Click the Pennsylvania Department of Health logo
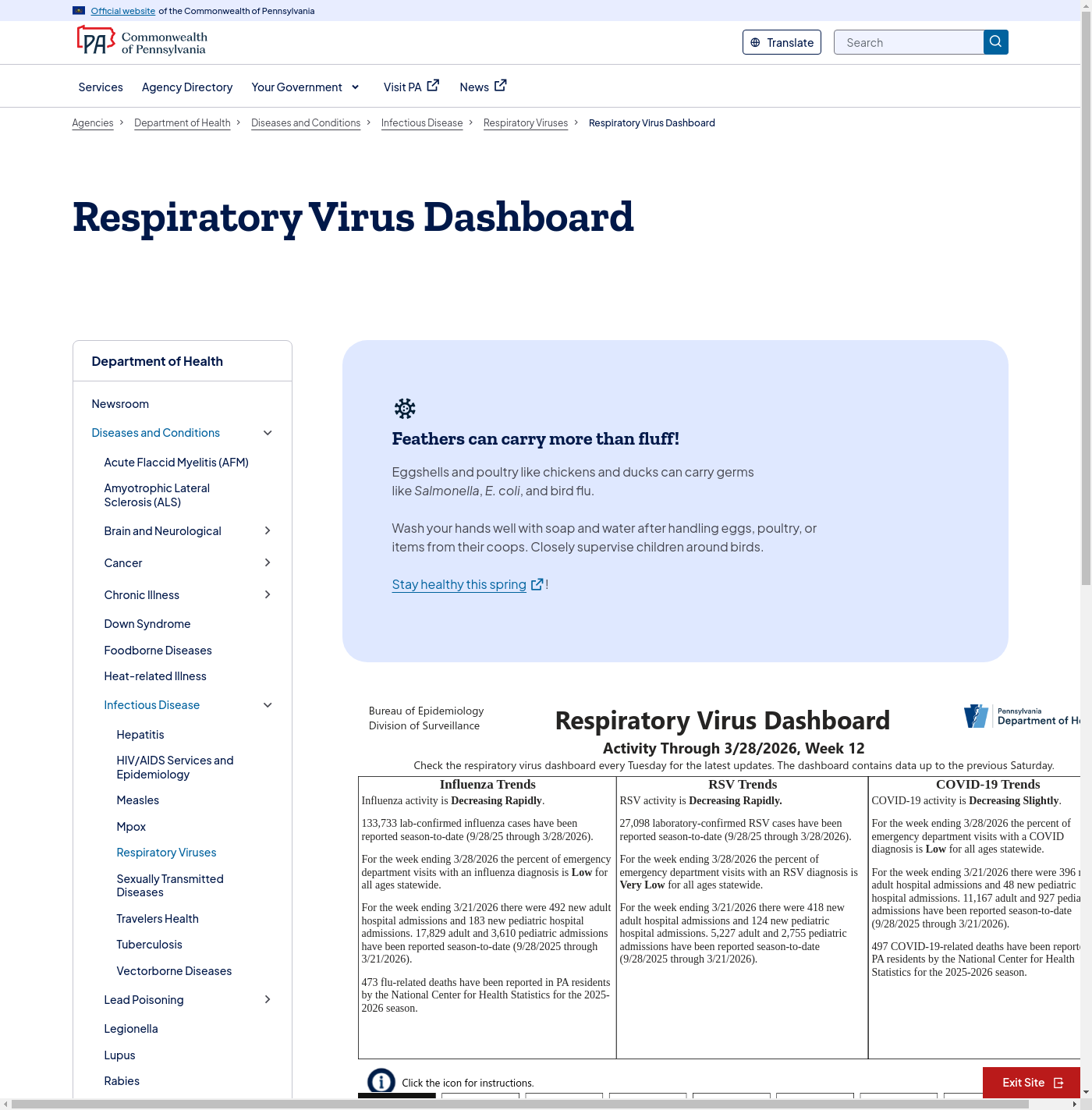The height and width of the screenshot is (1110, 1092). tap(1022, 716)
